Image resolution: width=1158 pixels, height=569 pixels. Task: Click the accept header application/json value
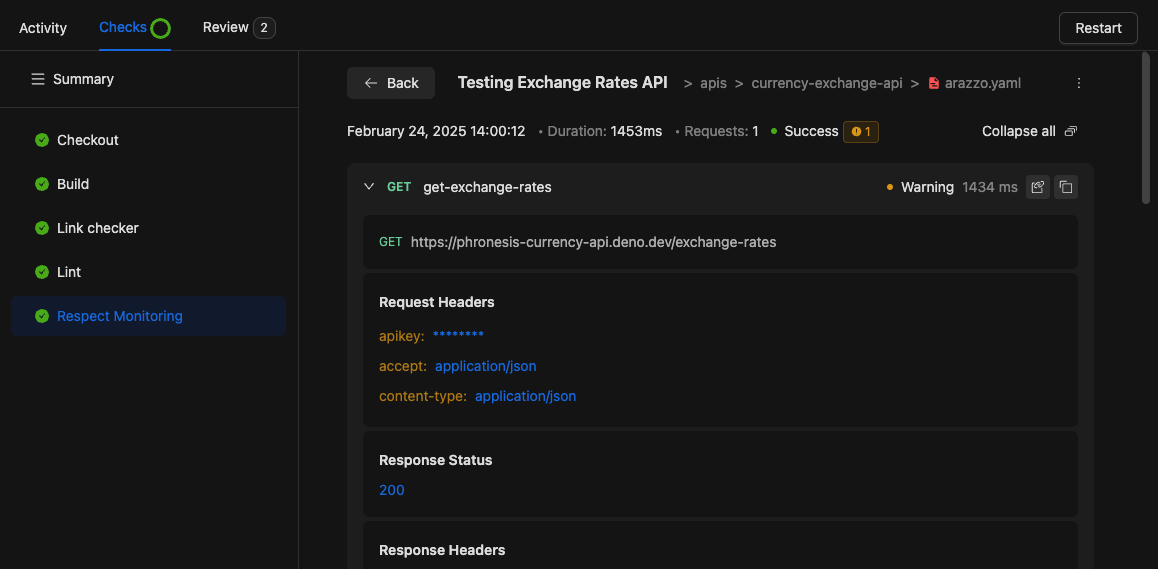(486, 367)
